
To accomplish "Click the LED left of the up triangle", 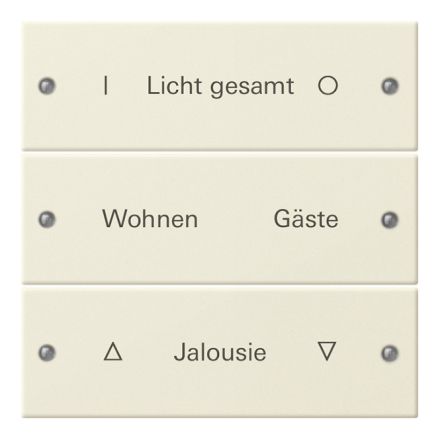I will coord(47,353).
